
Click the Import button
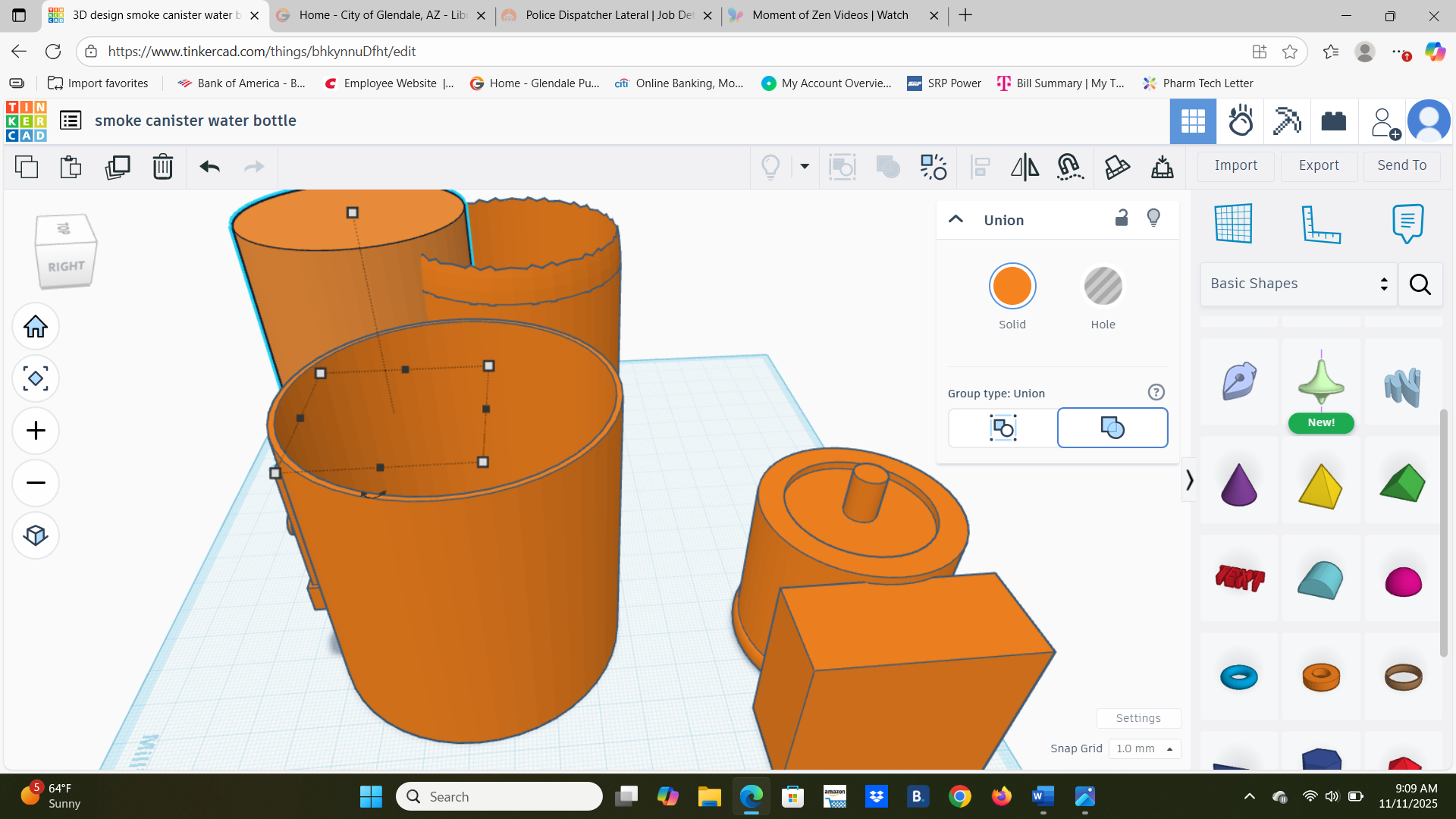tap(1235, 166)
